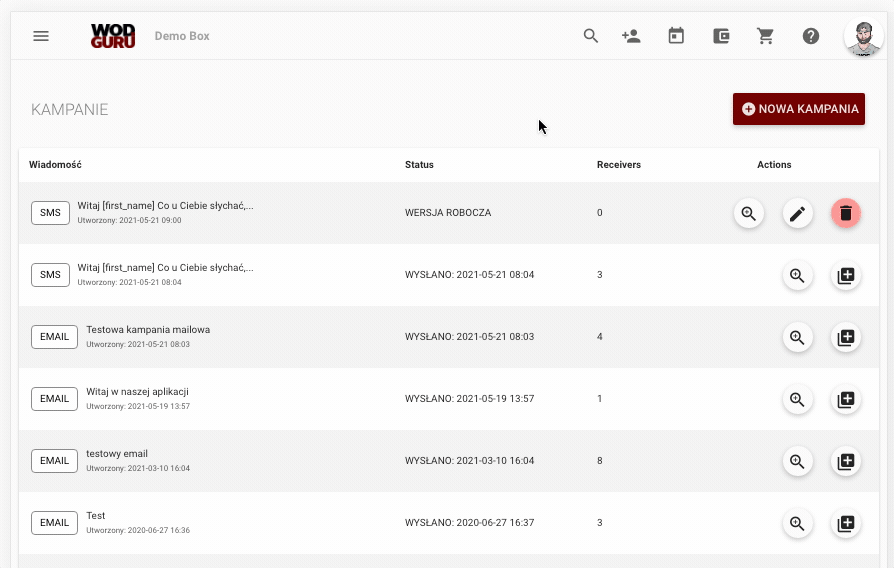Delete the draft SMS campaign with trash icon
The width and height of the screenshot is (894, 568).
pos(846,213)
